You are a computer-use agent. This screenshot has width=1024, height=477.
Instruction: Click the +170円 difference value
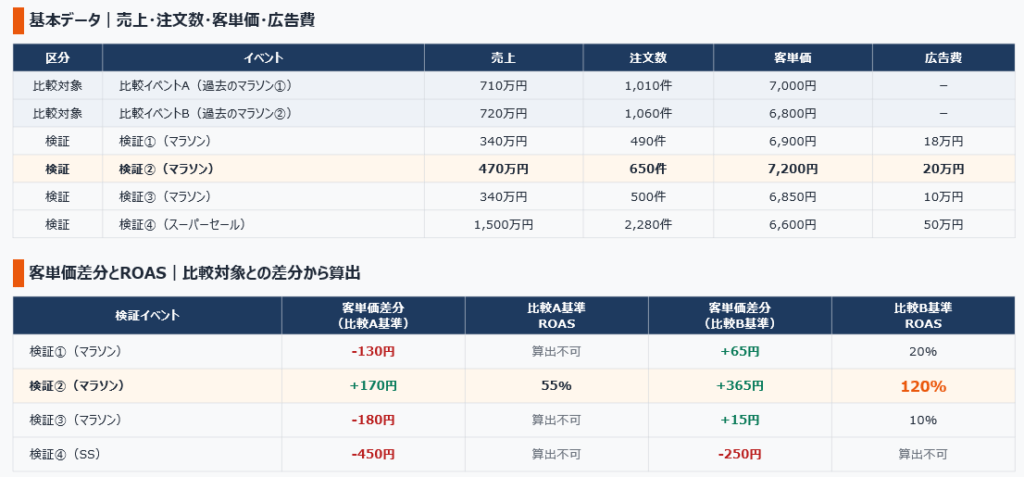[x=374, y=386]
